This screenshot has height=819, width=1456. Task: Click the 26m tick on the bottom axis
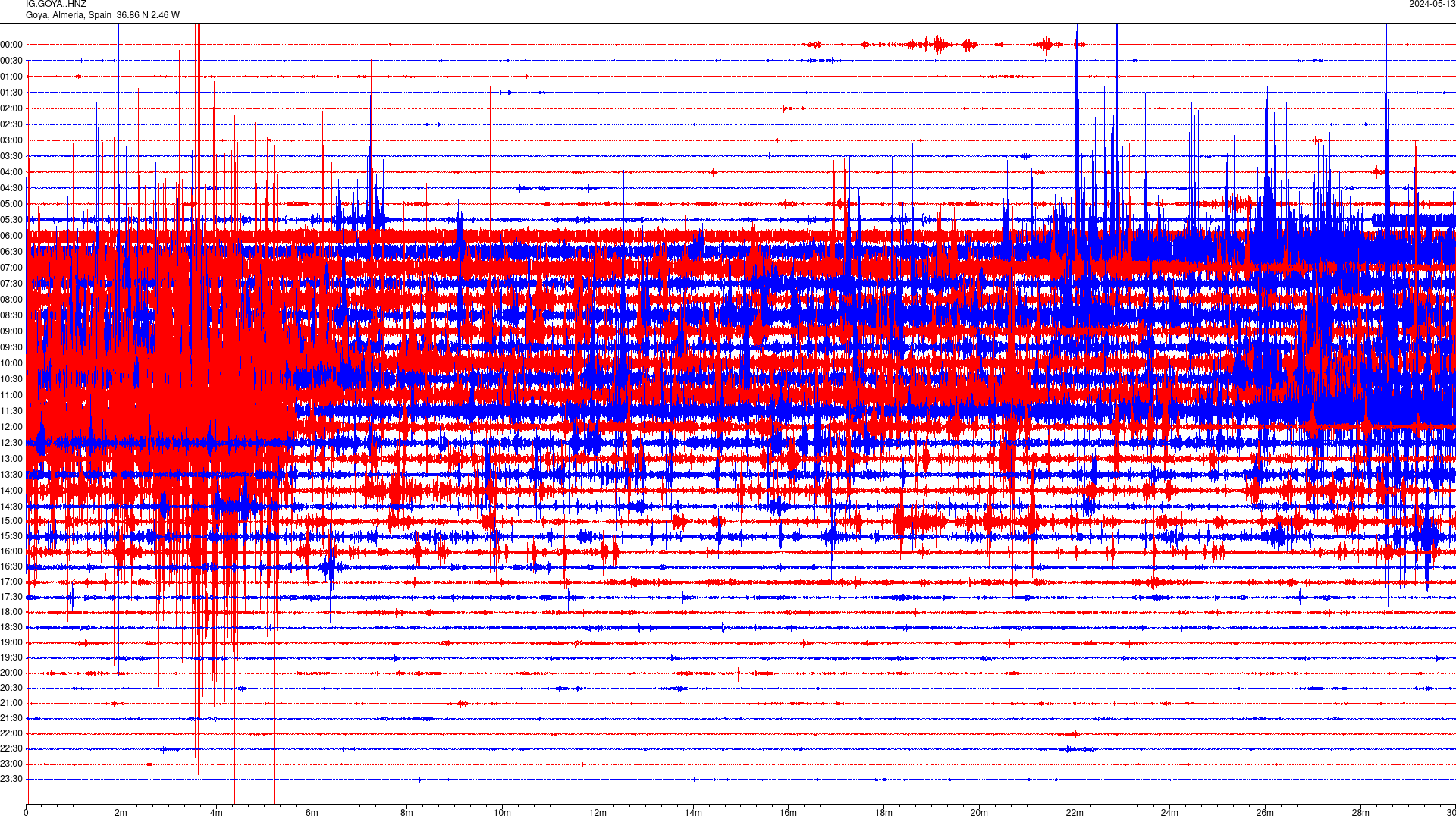coord(1265,813)
